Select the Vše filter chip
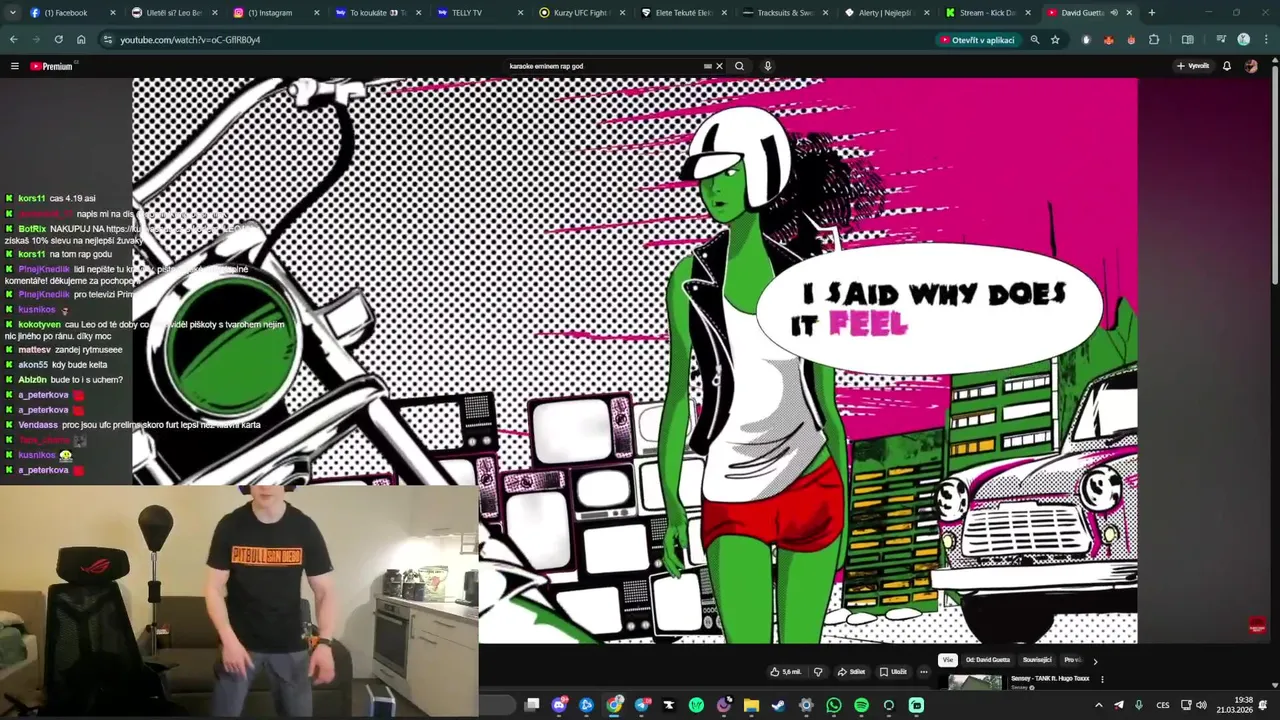The width and height of the screenshot is (1280, 720). (x=947, y=660)
